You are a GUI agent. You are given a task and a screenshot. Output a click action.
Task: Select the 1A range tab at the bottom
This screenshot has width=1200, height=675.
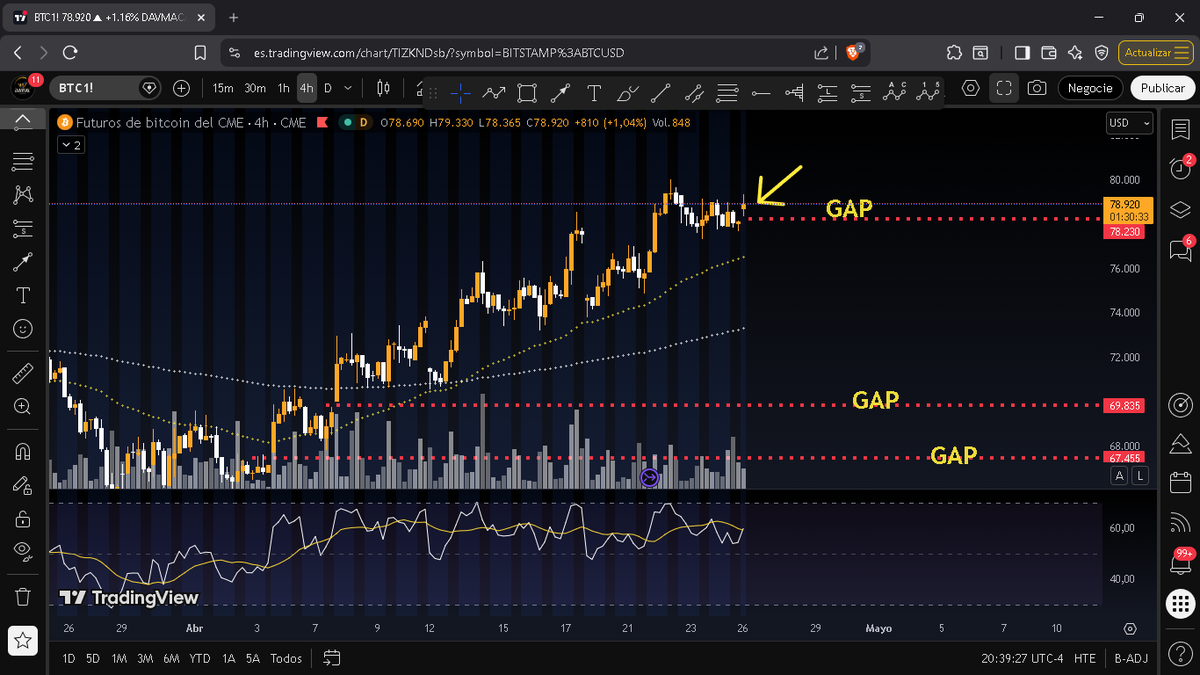(x=228, y=659)
